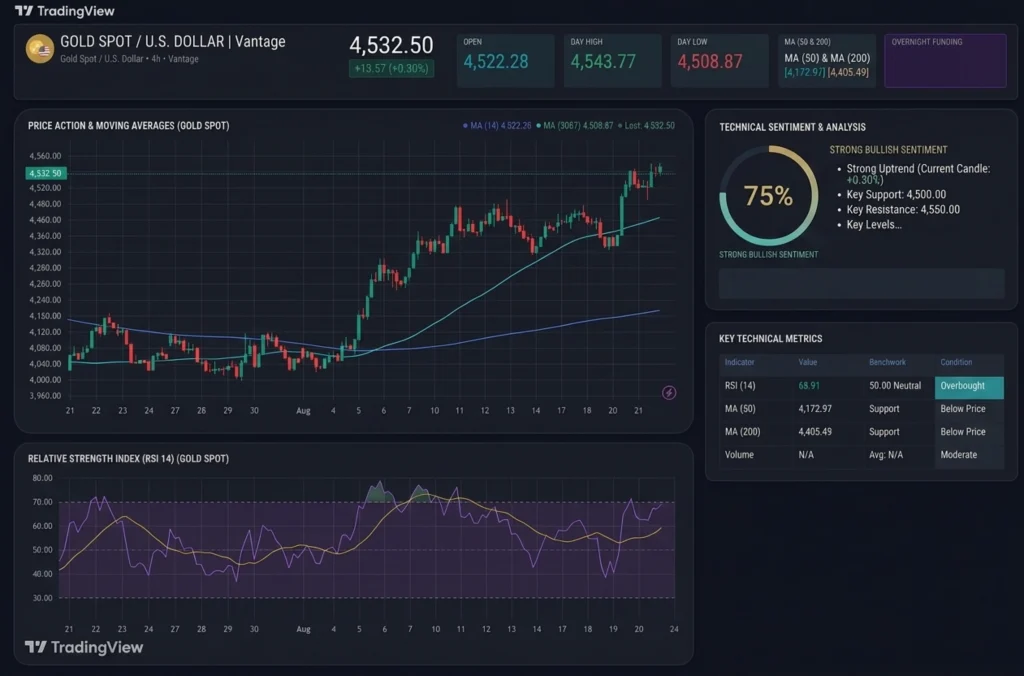Click the 3,960.00 price axis label

point(45,396)
